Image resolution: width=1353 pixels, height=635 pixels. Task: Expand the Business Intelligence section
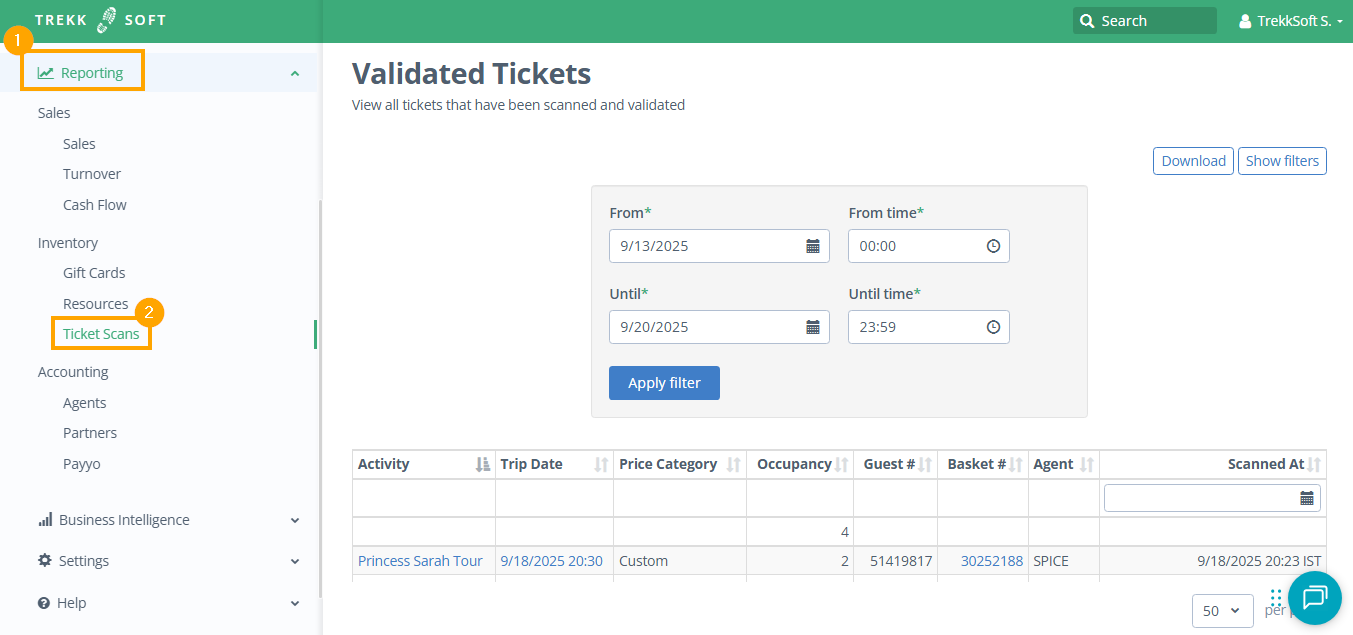pos(294,520)
